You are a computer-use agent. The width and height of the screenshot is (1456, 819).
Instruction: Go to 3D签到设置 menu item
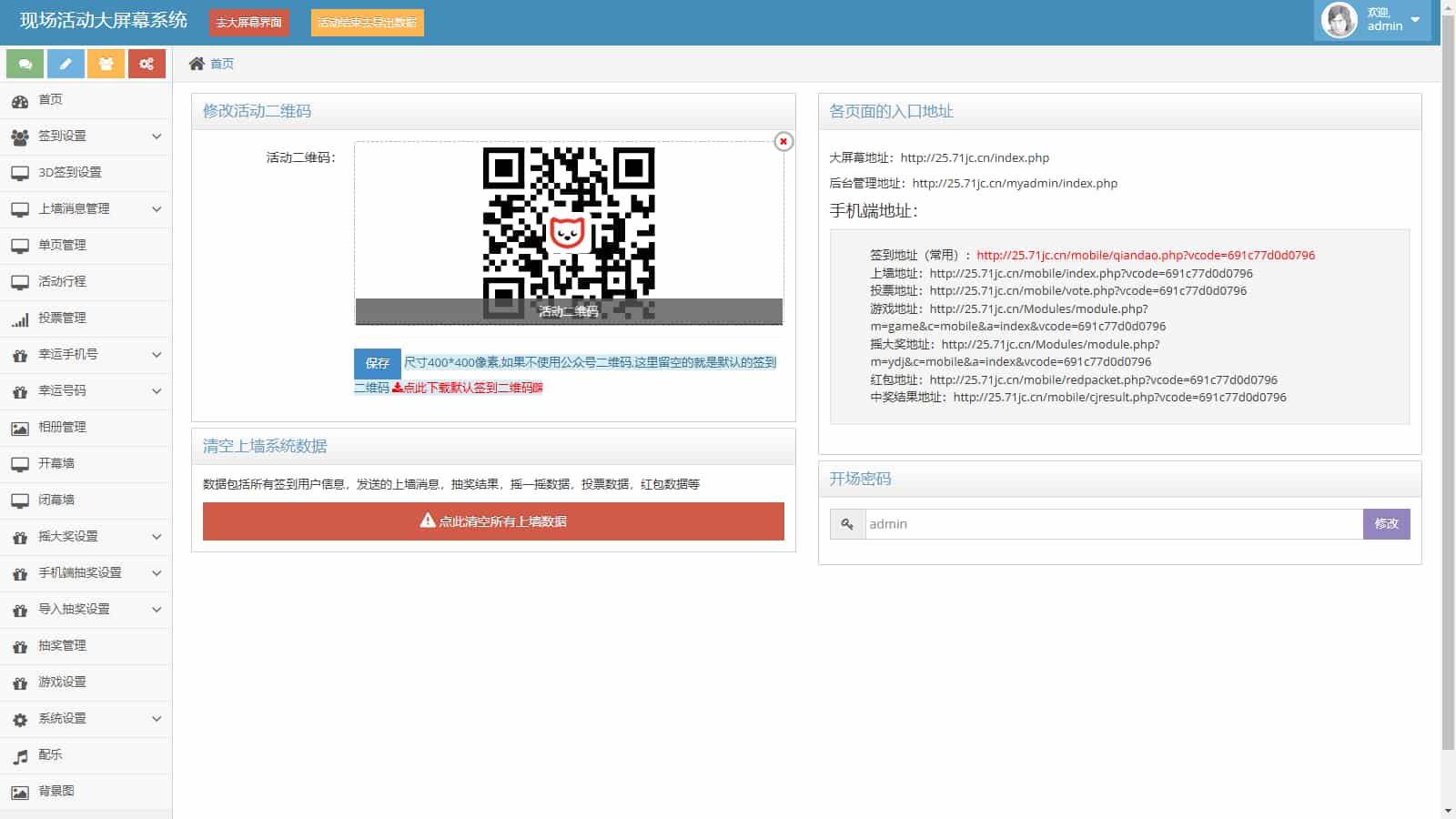click(x=69, y=173)
